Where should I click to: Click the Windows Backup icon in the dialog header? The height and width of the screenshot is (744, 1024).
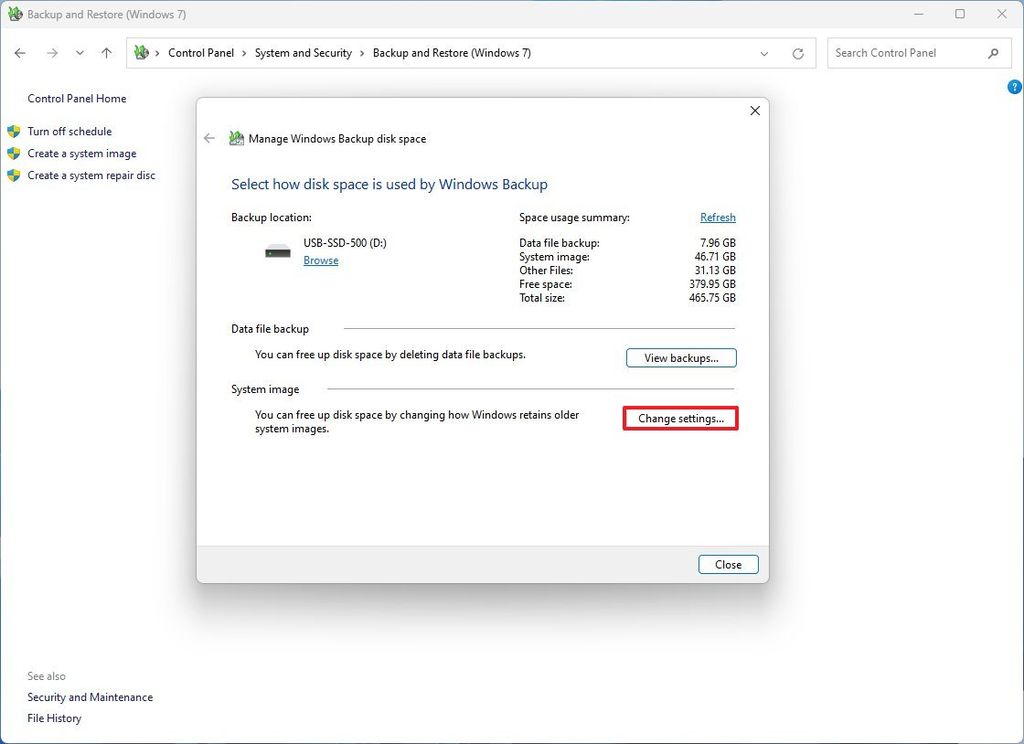point(236,138)
